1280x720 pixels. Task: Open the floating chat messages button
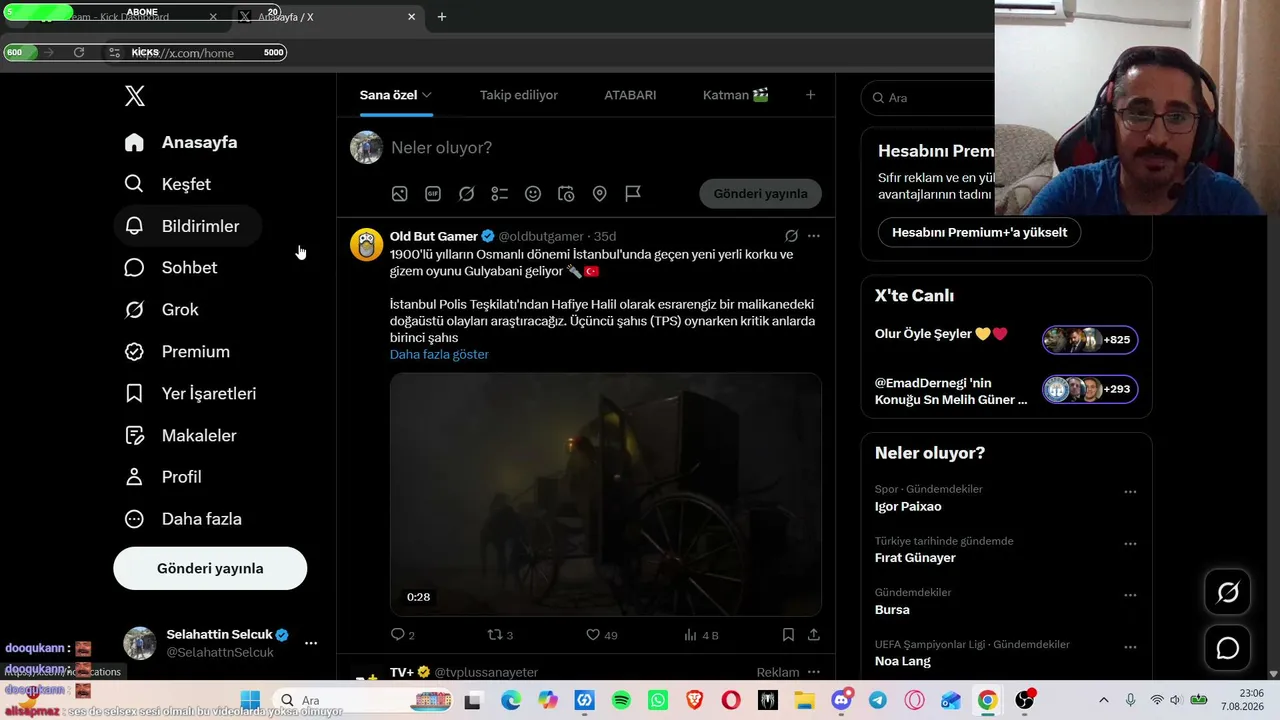[x=1228, y=648]
